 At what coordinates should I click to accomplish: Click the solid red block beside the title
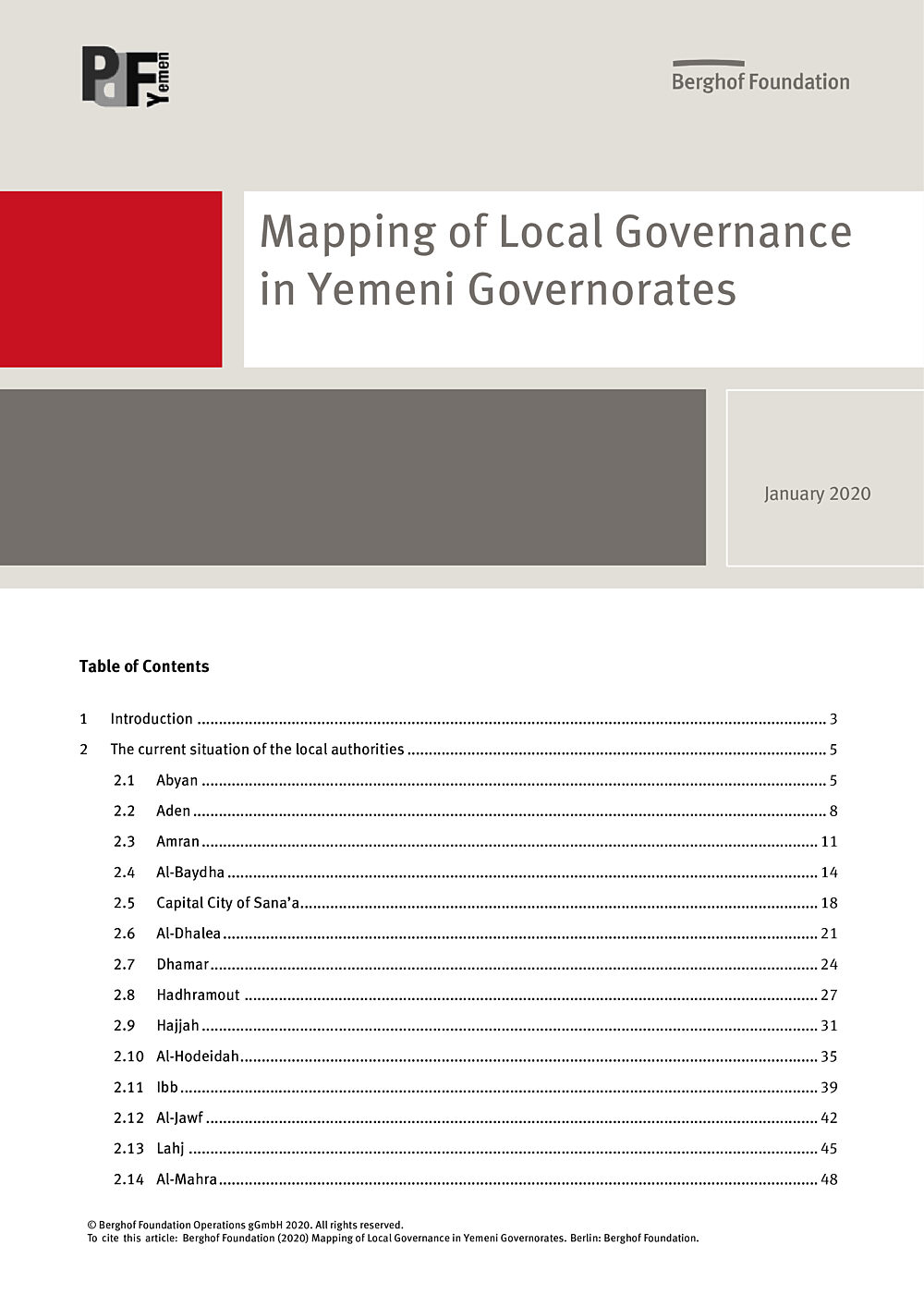pyautogui.click(x=111, y=279)
